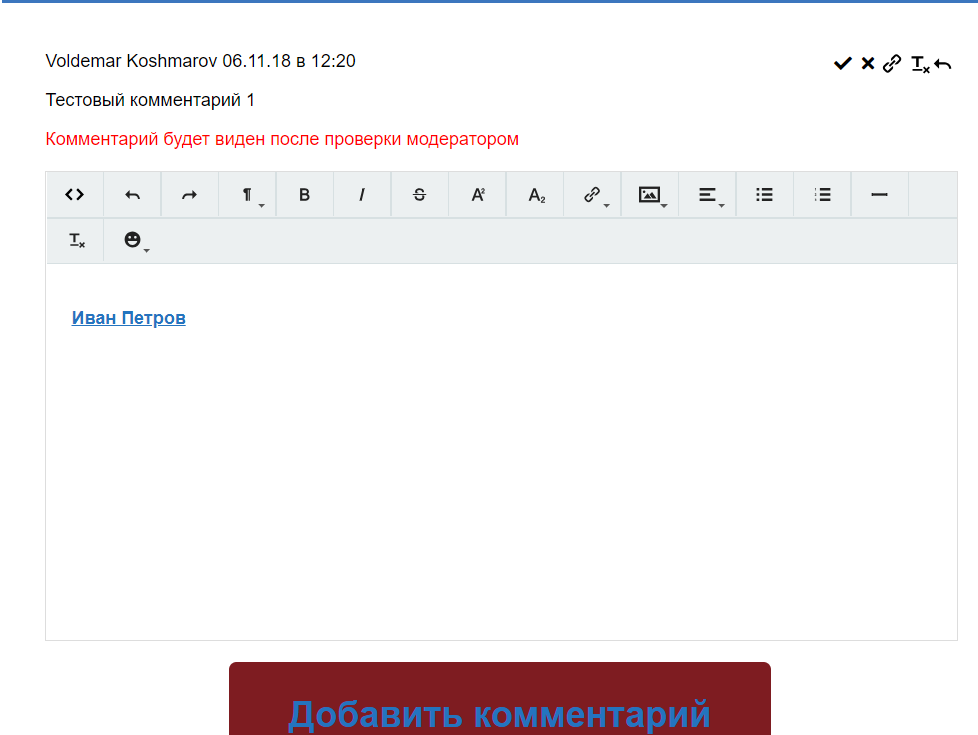Toggle strikethrough formatting

pos(420,195)
